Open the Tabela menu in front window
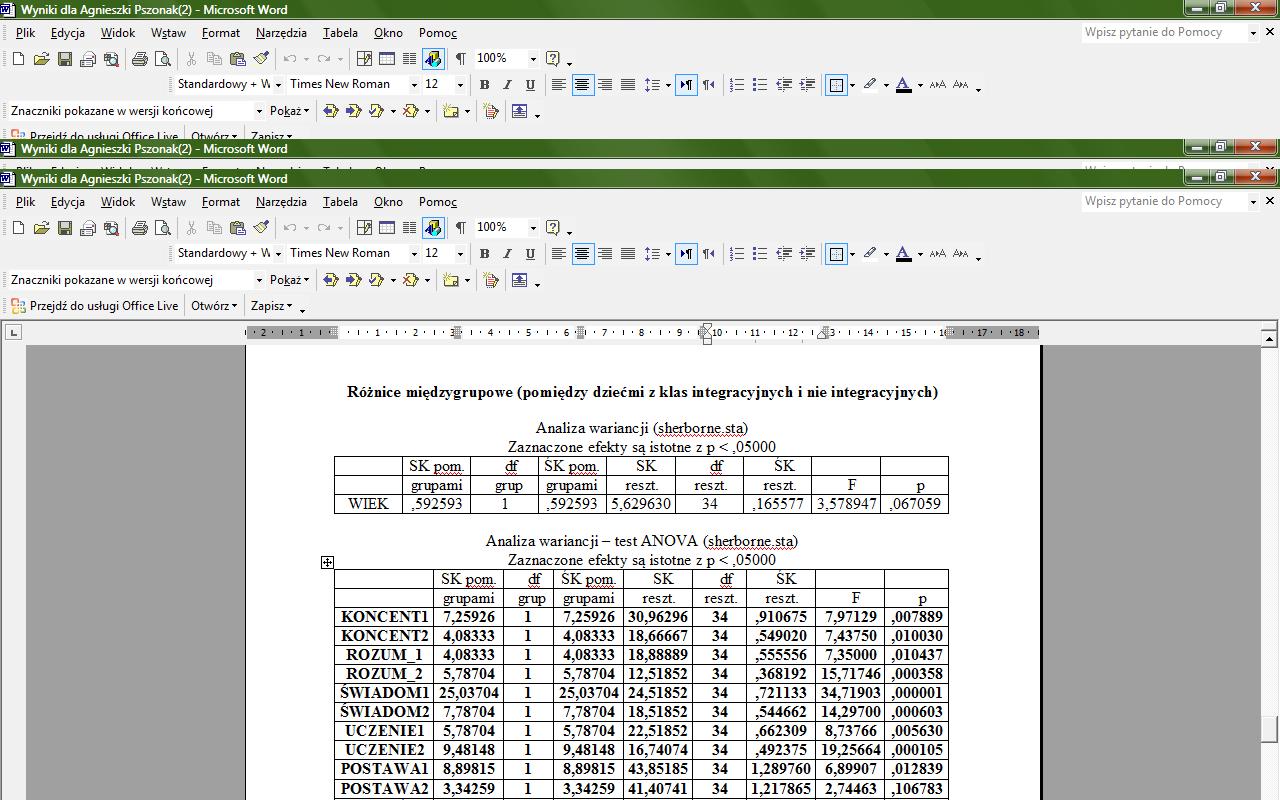The image size is (1280, 800). coord(340,202)
